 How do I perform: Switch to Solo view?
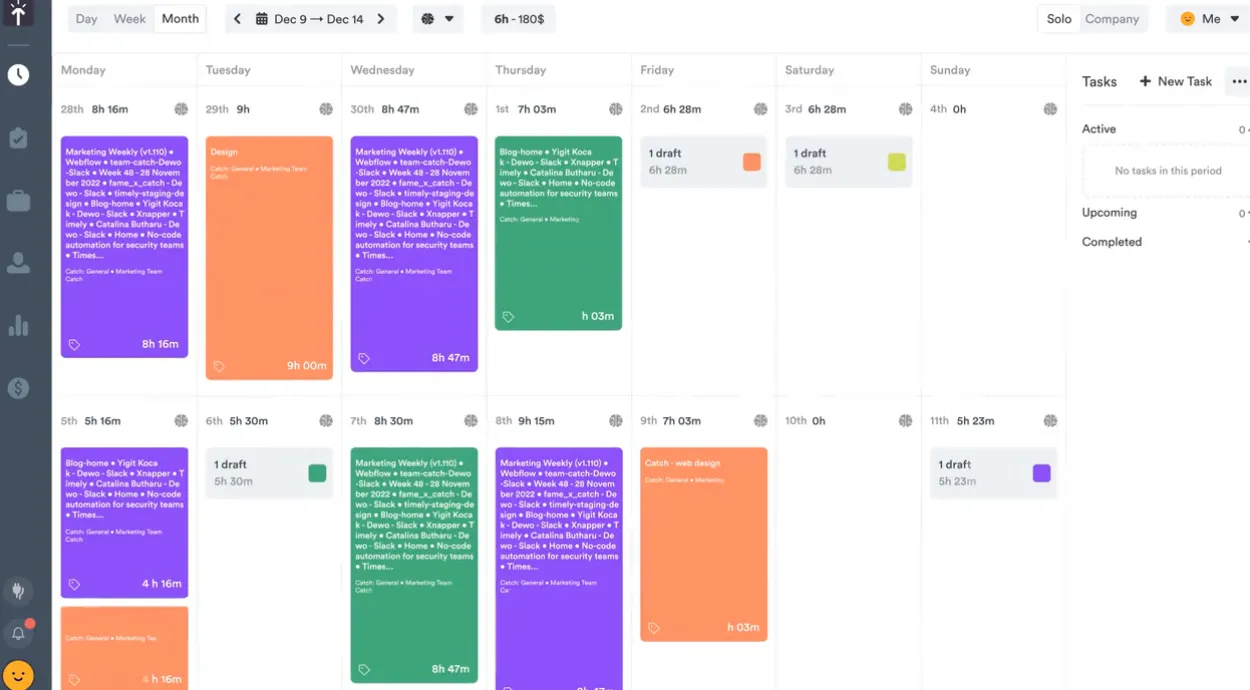pos(1059,19)
